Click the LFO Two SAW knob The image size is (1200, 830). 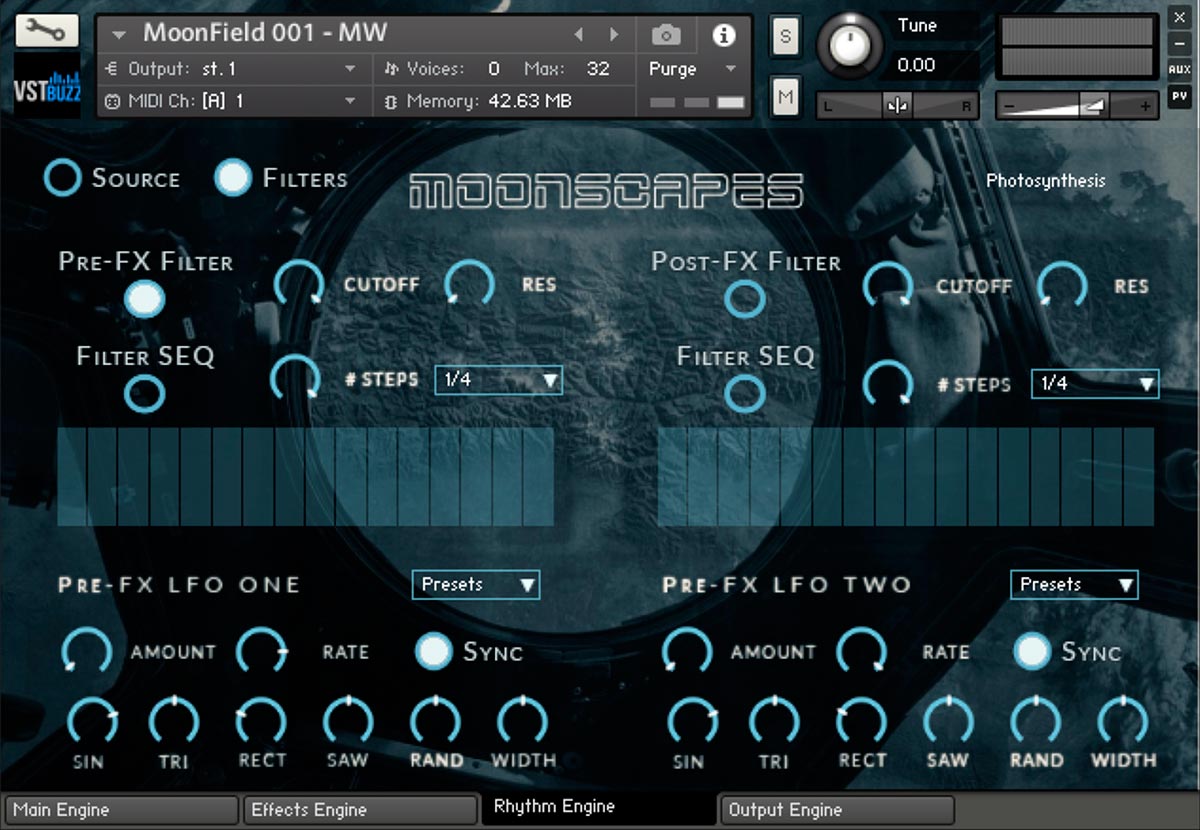pos(948,722)
